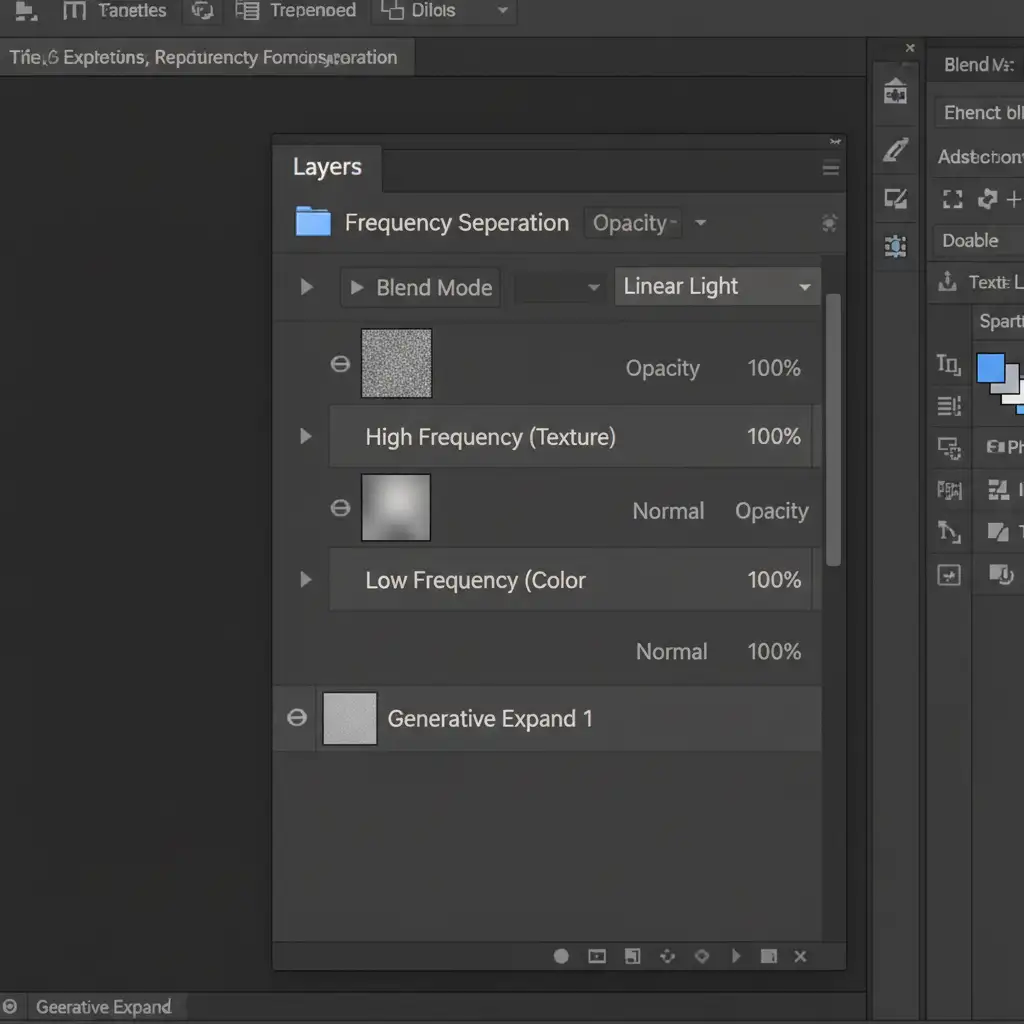Click the diamond icon in Layers panel footer
1024x1024 pixels.
tap(702, 957)
